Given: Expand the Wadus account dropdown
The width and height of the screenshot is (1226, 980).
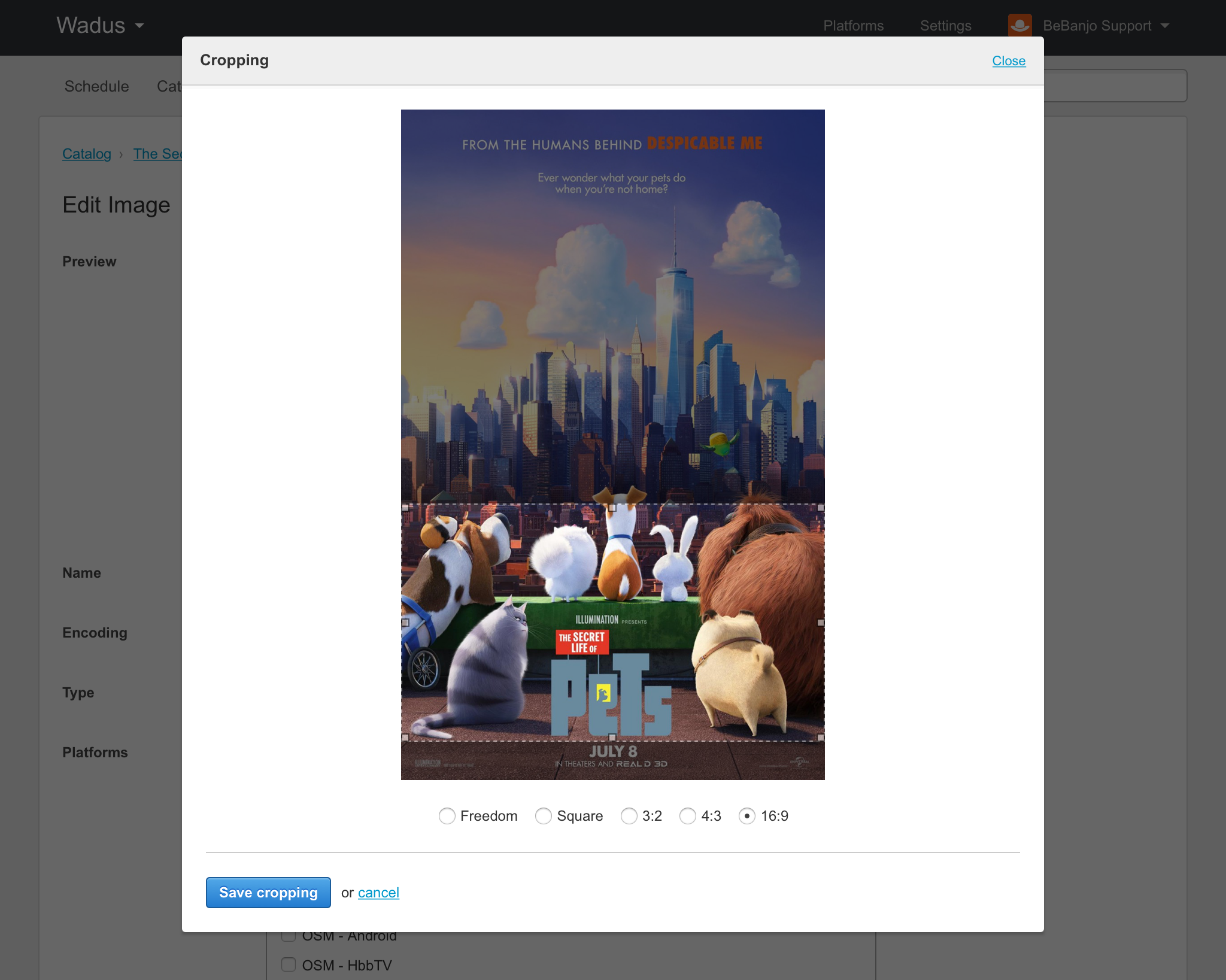Looking at the screenshot, I should coord(100,26).
